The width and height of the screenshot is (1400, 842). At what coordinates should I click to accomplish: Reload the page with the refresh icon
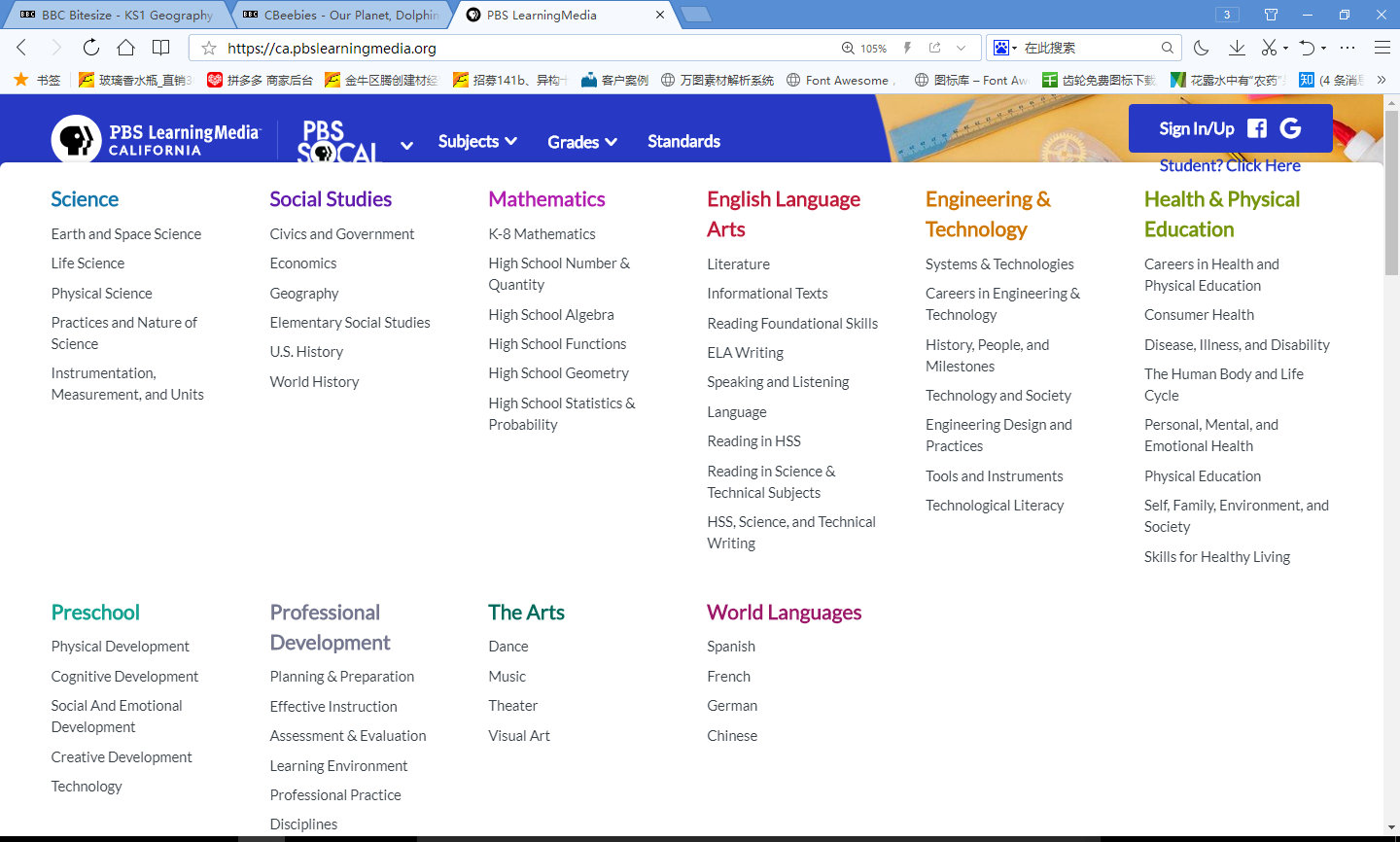pyautogui.click(x=90, y=48)
